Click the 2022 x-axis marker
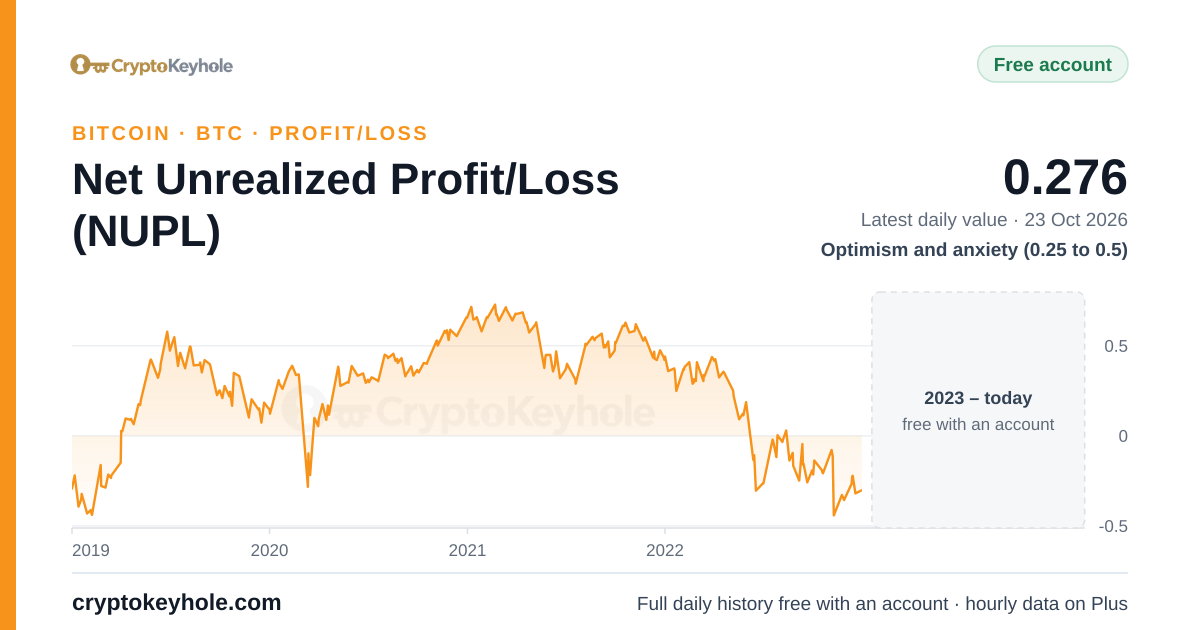Viewport: 1200px width, 630px height. pyautogui.click(x=665, y=550)
